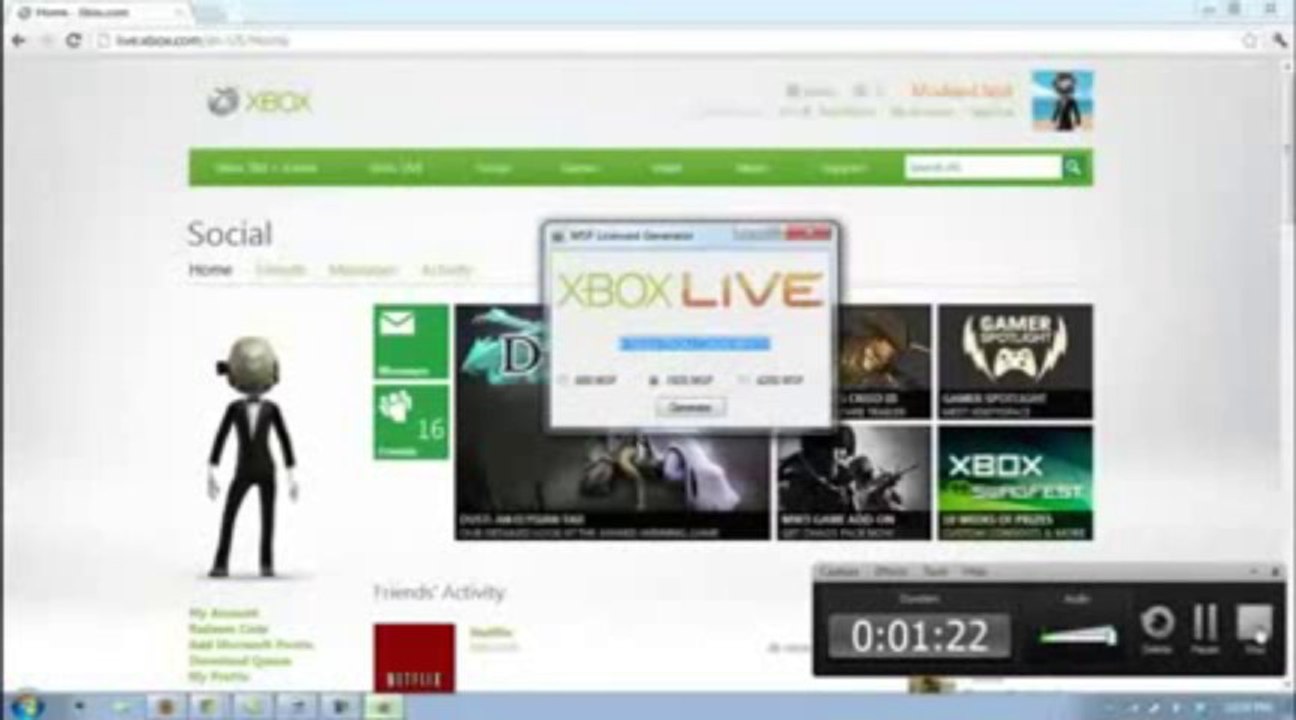
Task: Focus the Xbox site search field
Action: pos(983,167)
